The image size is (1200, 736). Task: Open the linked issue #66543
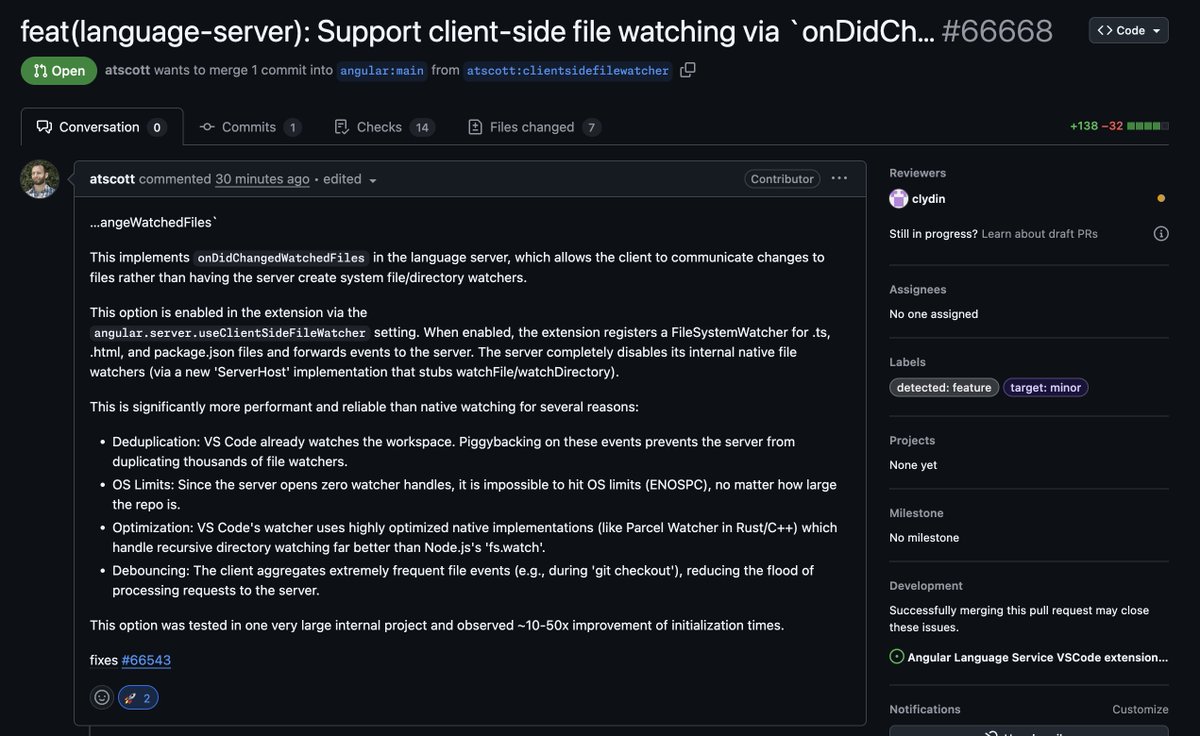[x=146, y=660]
